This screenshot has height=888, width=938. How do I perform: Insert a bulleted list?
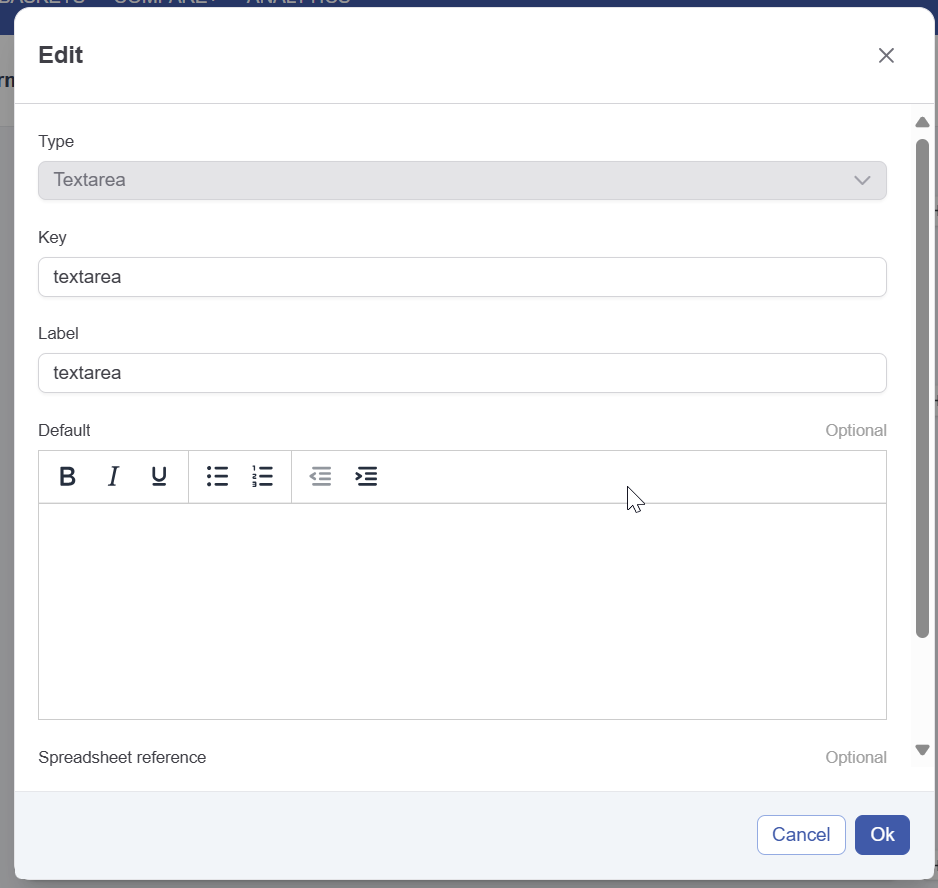coord(217,477)
